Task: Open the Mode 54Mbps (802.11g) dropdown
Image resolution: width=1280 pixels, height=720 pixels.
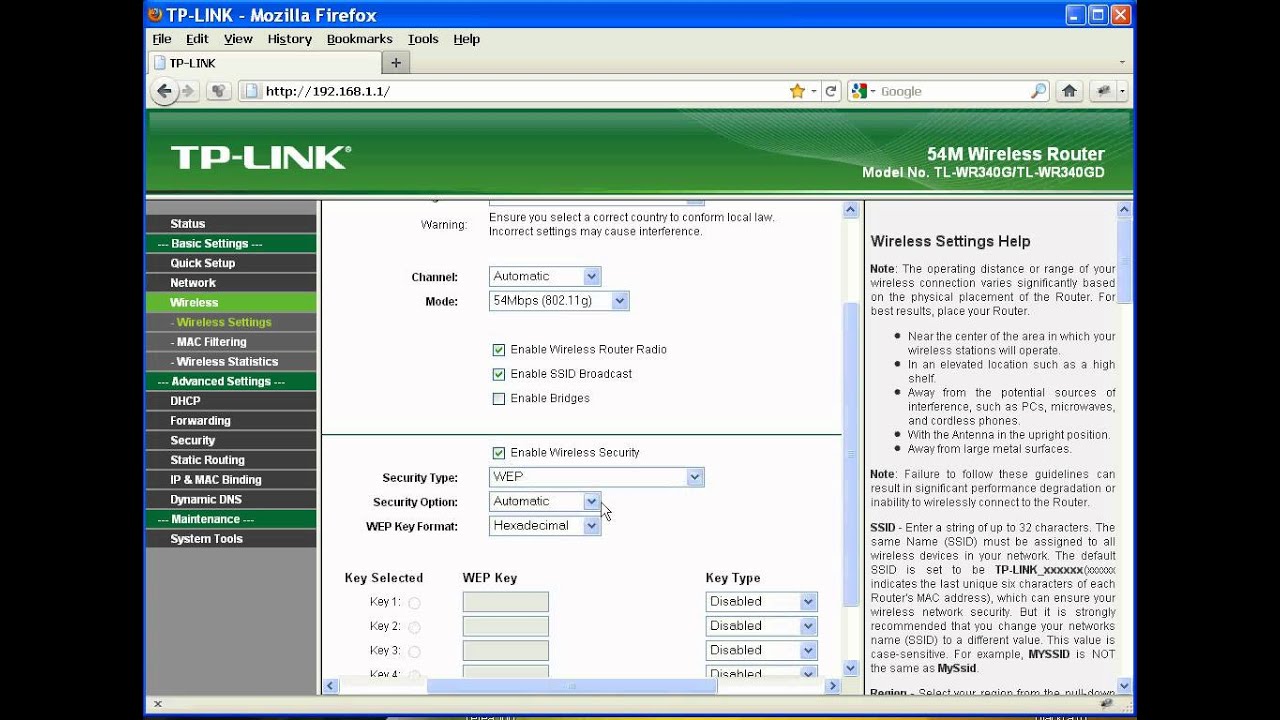Action: coord(559,301)
